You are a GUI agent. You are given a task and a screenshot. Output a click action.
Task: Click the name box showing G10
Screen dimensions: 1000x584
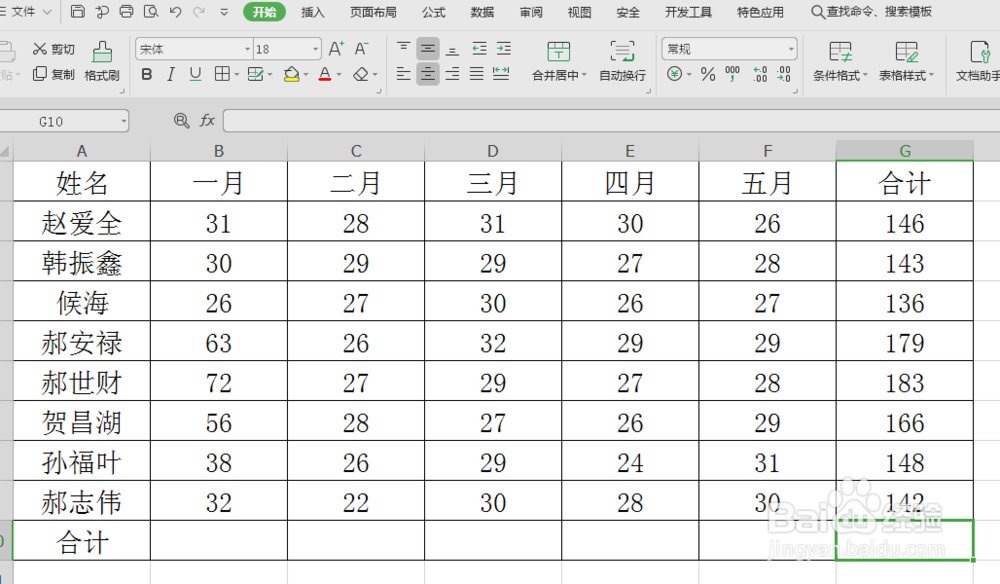point(64,121)
